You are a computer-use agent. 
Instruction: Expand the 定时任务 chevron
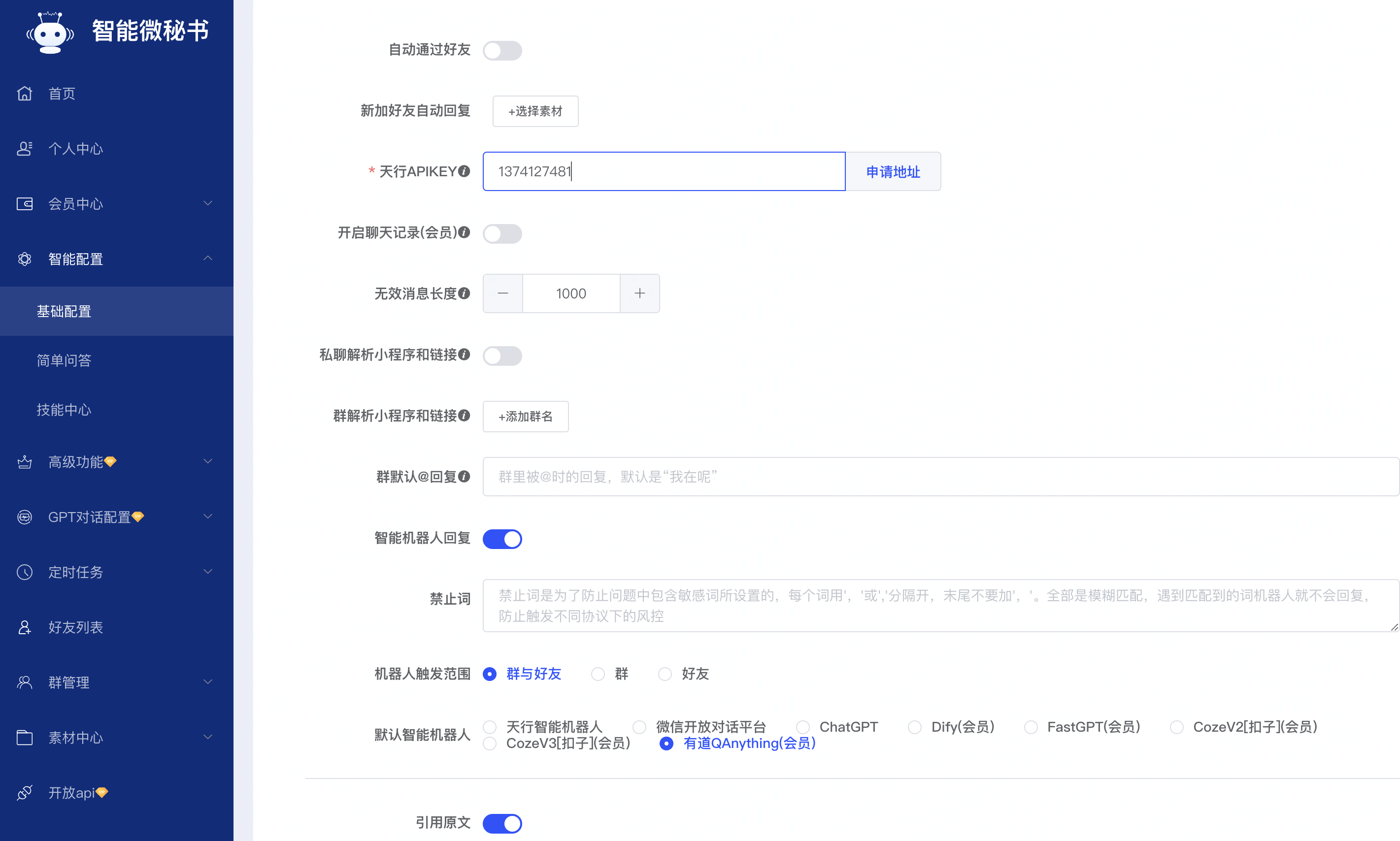click(x=208, y=571)
